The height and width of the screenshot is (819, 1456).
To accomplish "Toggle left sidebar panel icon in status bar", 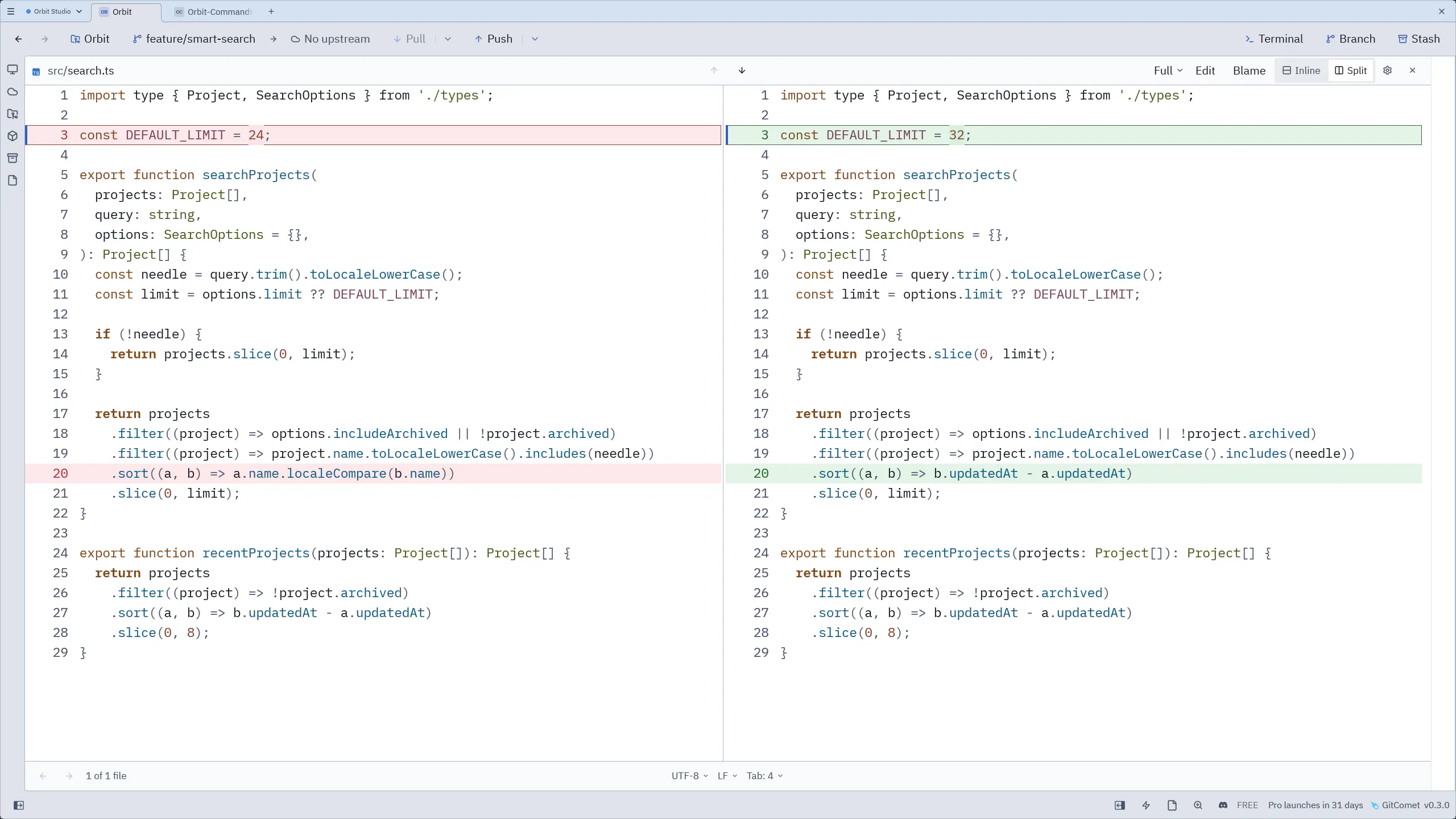I will click(19, 805).
